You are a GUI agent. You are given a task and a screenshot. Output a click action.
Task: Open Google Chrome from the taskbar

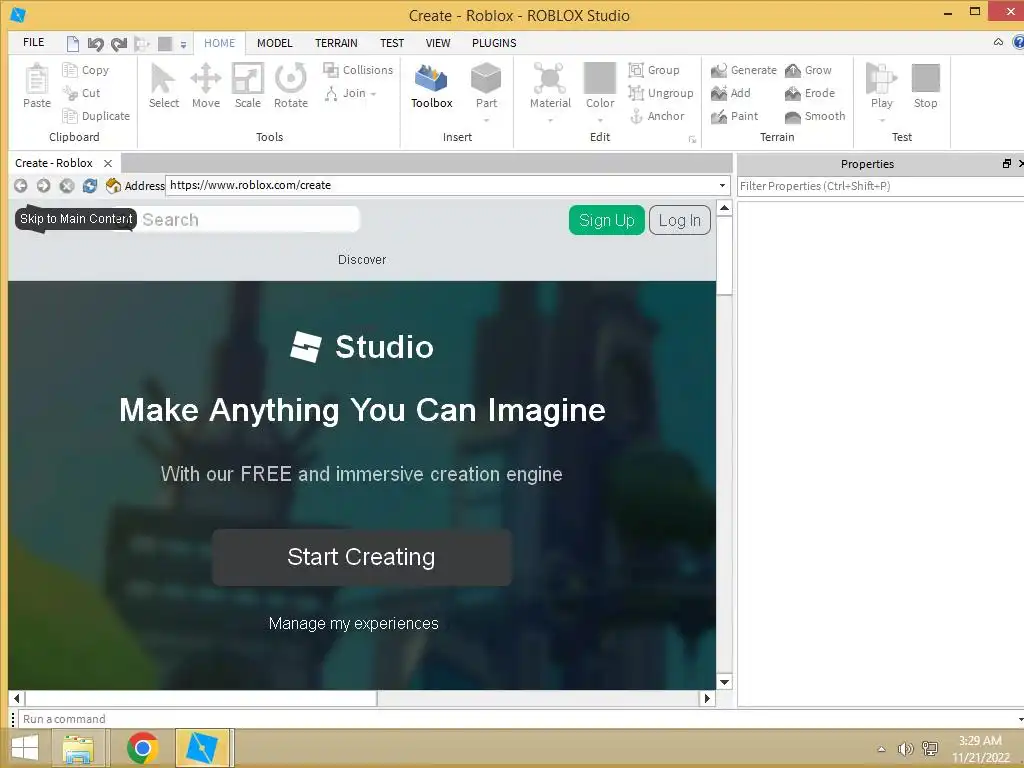coord(143,748)
